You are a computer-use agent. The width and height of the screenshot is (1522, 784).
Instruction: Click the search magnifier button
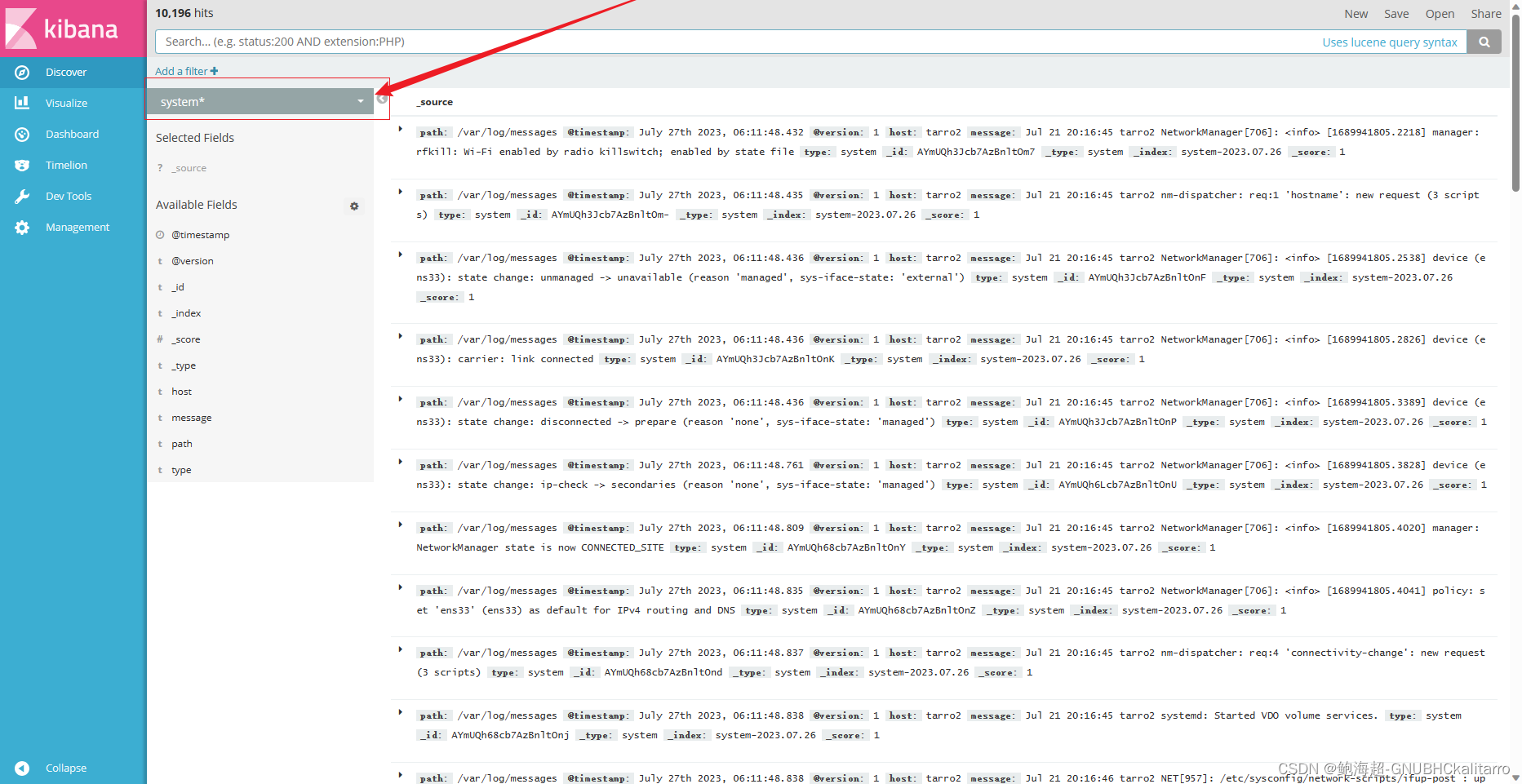(x=1484, y=42)
